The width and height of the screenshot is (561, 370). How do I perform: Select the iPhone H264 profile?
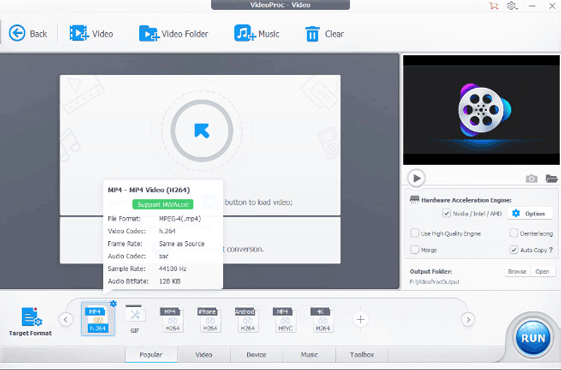point(210,319)
